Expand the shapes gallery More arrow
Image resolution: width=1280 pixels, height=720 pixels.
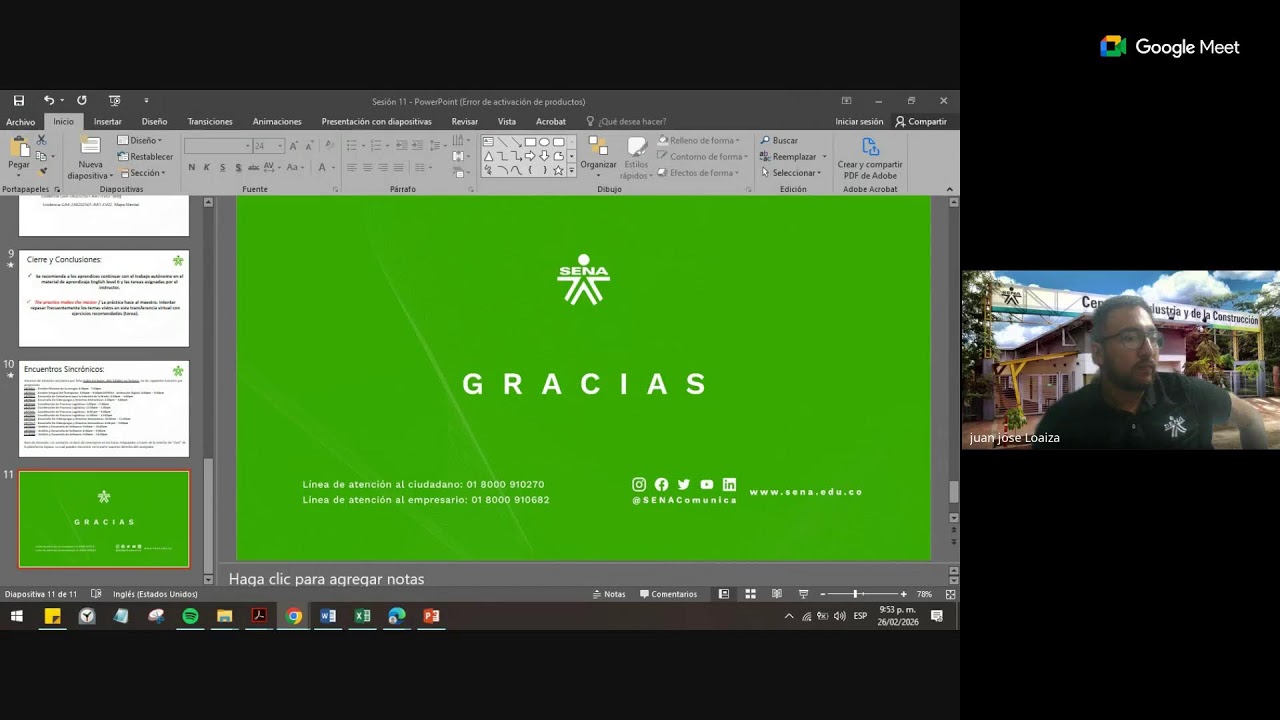coord(572,171)
